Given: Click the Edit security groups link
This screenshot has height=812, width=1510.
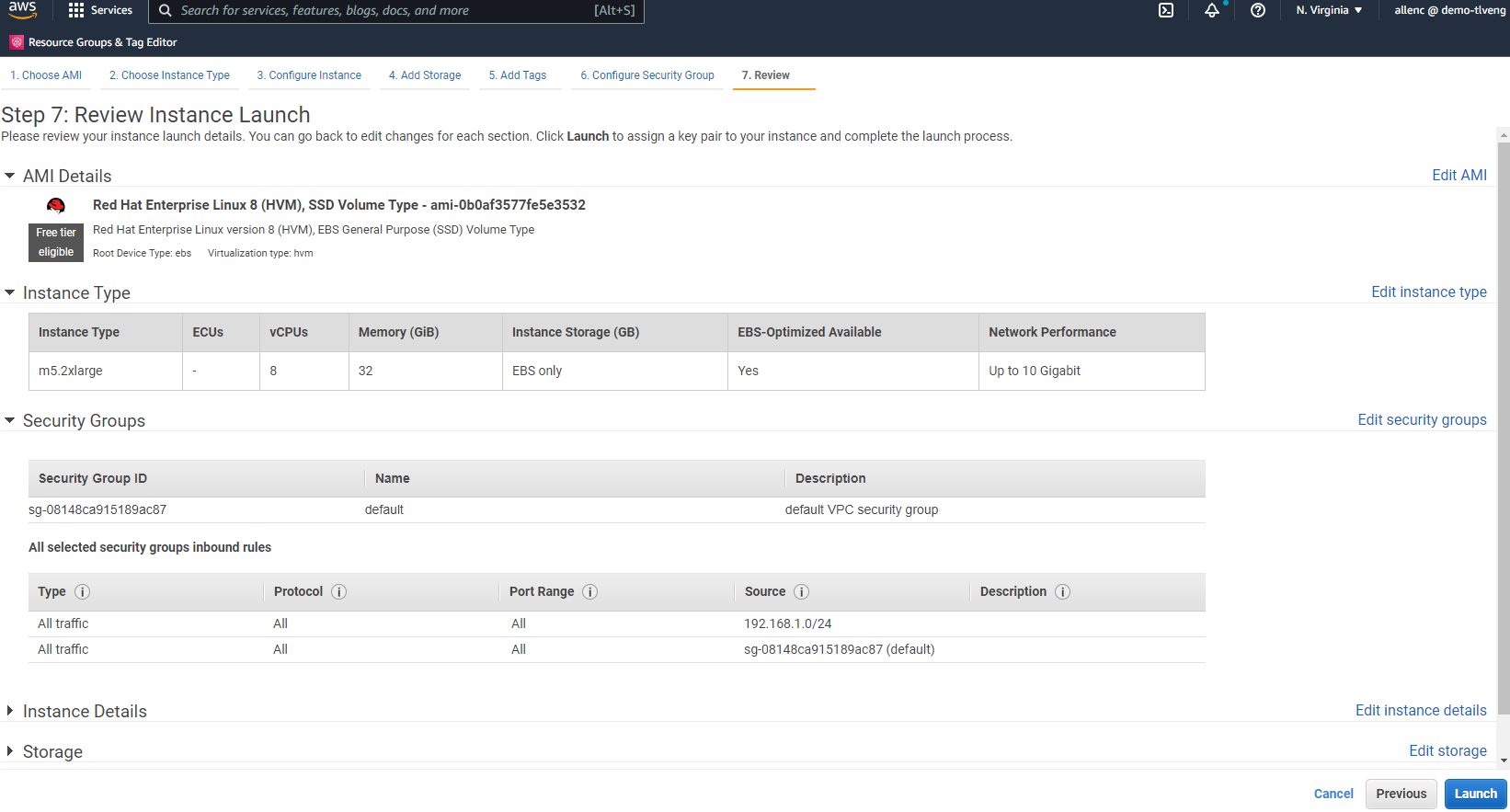Looking at the screenshot, I should click(x=1422, y=419).
